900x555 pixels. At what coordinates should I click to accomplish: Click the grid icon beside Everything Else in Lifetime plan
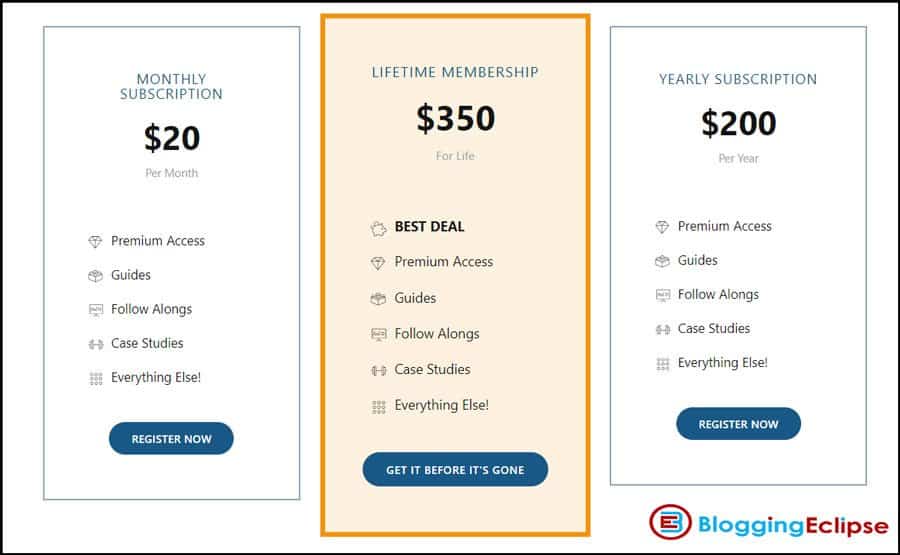point(379,407)
